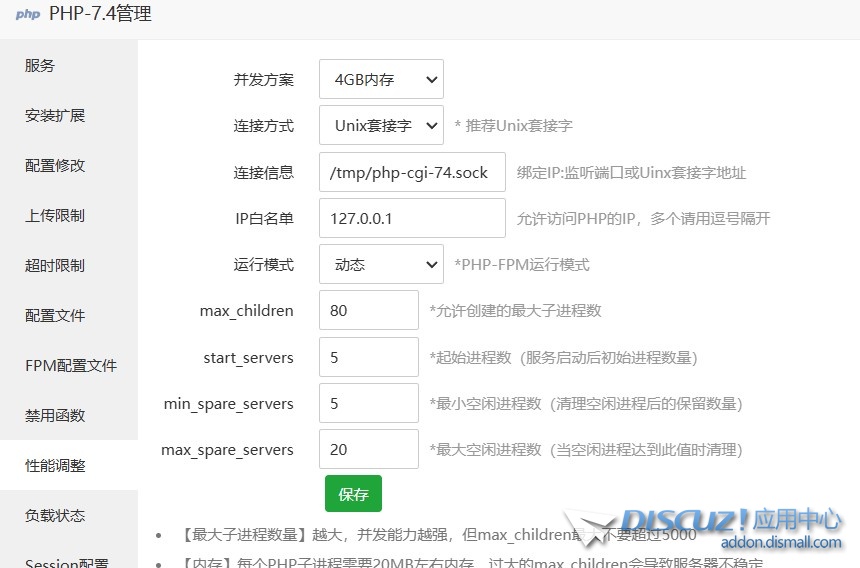The height and width of the screenshot is (568, 860).
Task: Click the green 保存 button
Action: pyautogui.click(x=353, y=493)
